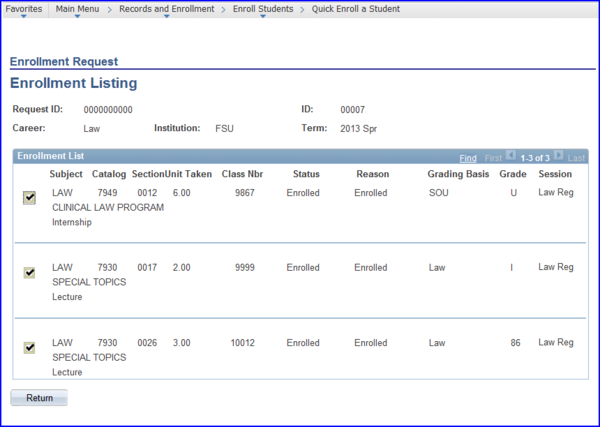
Task: Click the Grade column header
Action: [513, 174]
